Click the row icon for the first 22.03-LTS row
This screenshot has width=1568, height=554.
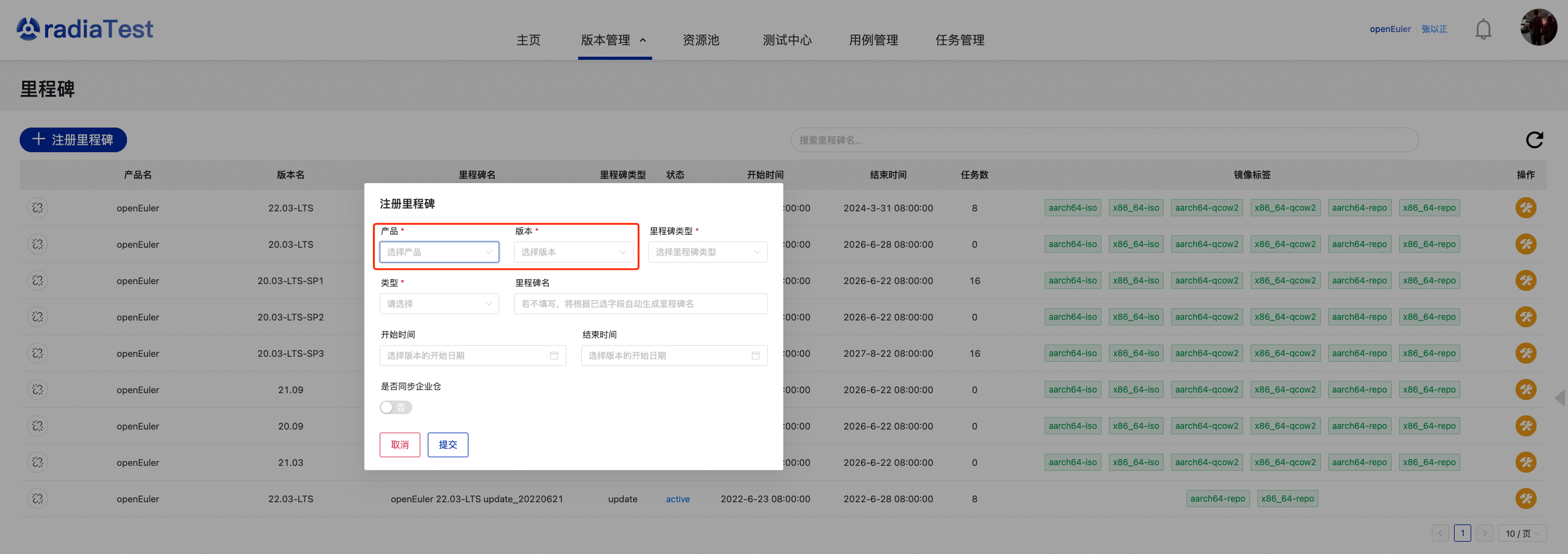(38, 208)
